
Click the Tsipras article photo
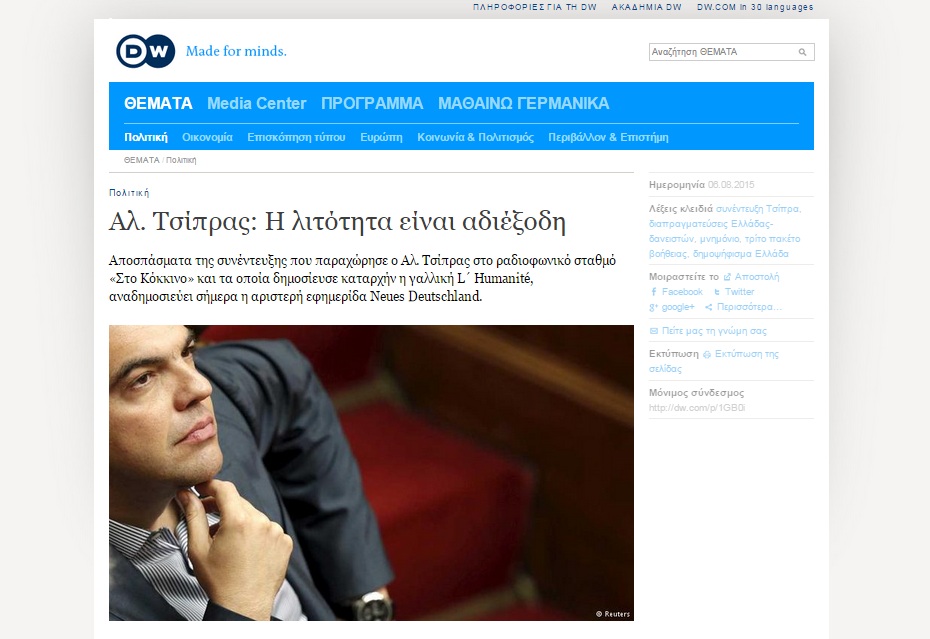tap(371, 472)
